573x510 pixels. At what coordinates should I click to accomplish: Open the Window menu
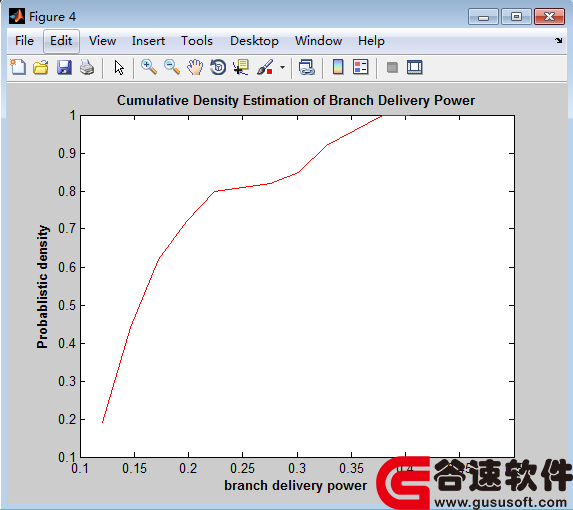[x=319, y=41]
